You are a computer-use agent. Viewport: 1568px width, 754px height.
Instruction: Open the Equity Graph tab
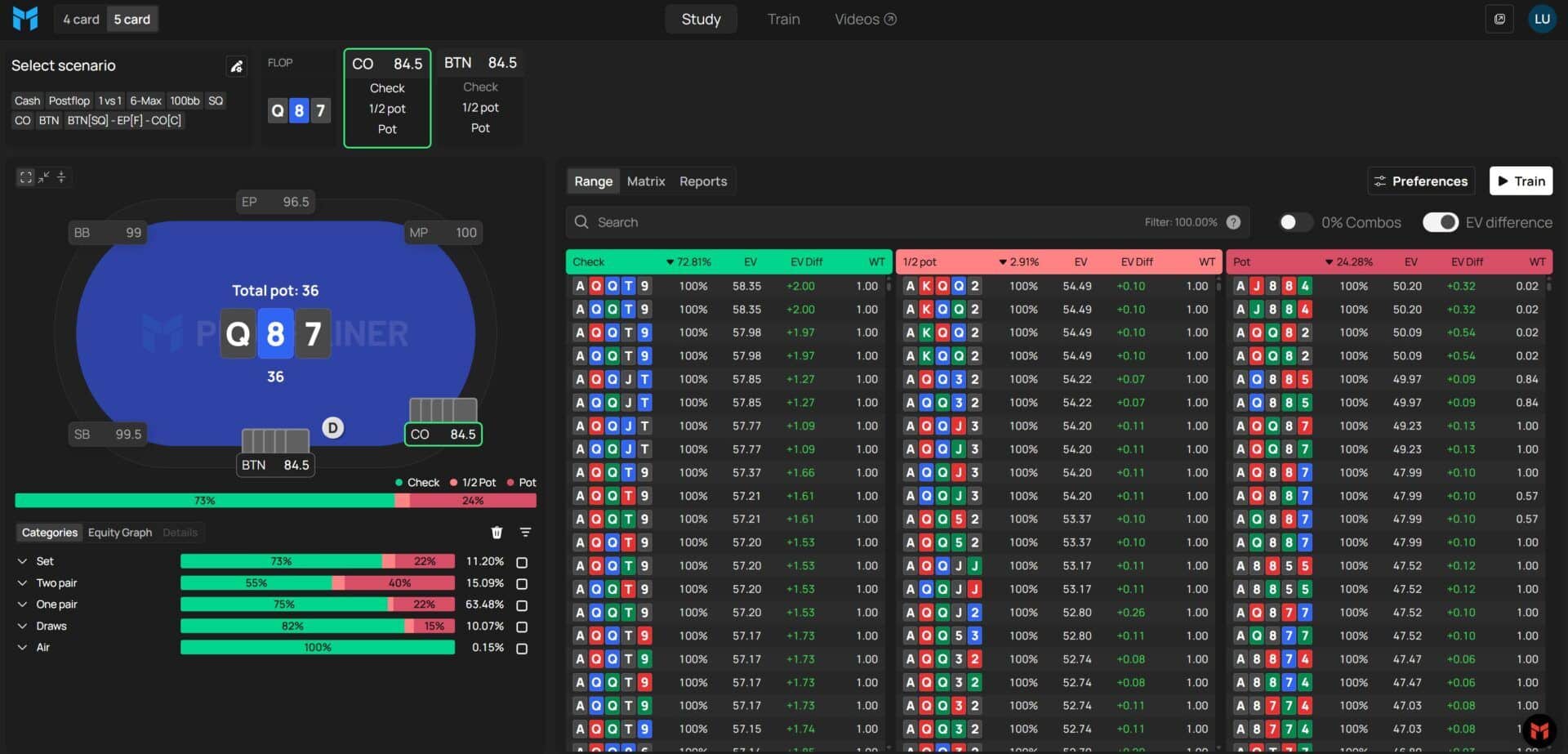point(120,533)
